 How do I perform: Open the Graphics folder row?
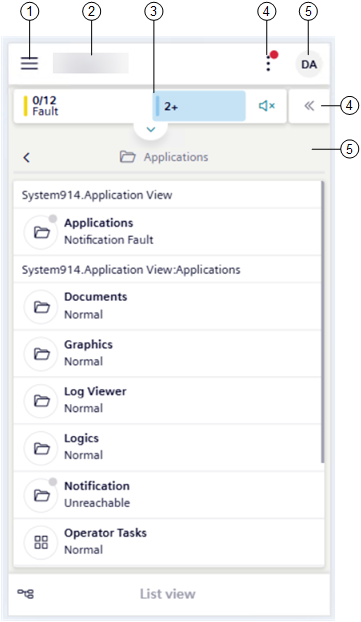pos(167,353)
